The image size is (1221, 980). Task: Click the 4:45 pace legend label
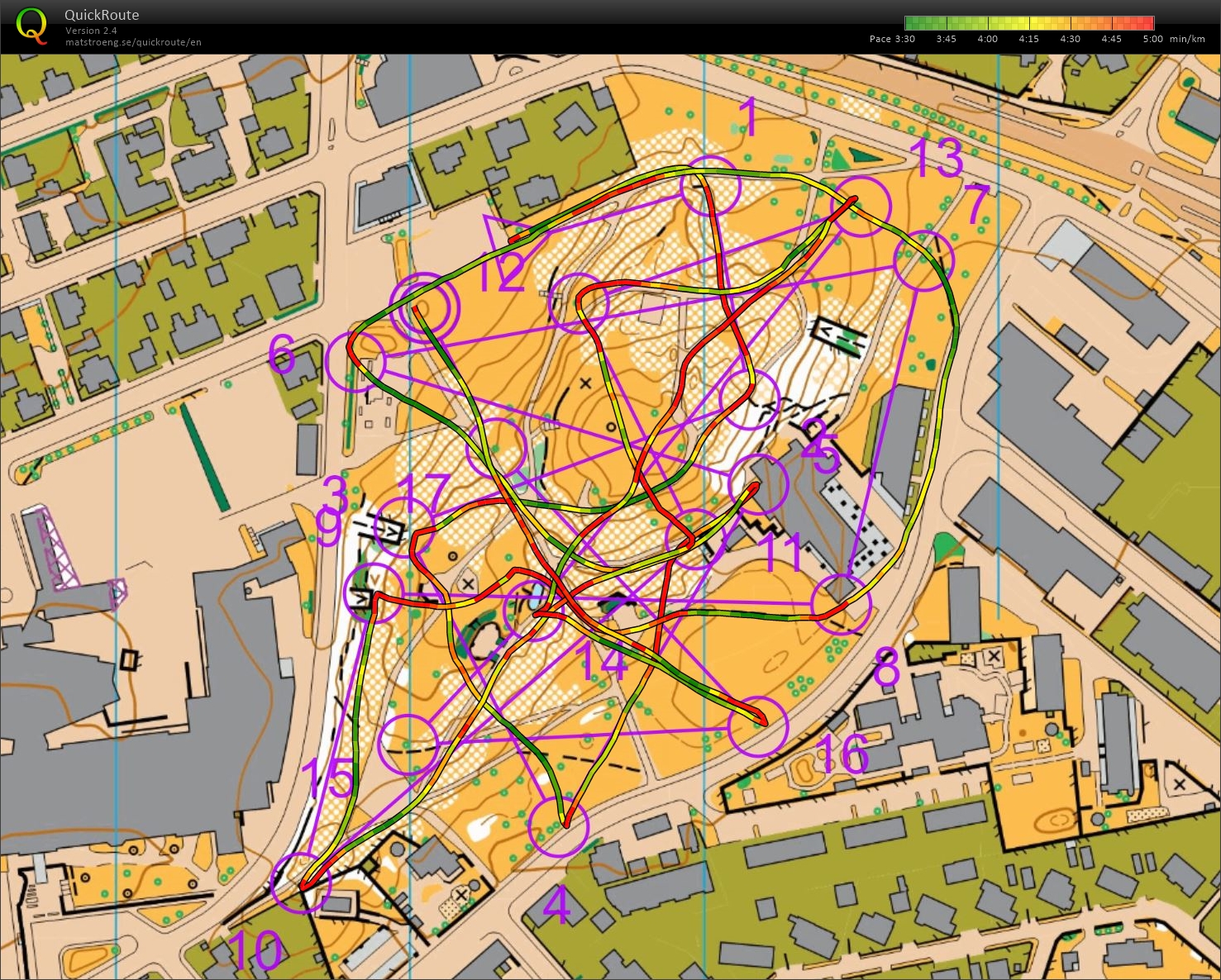(x=1112, y=39)
